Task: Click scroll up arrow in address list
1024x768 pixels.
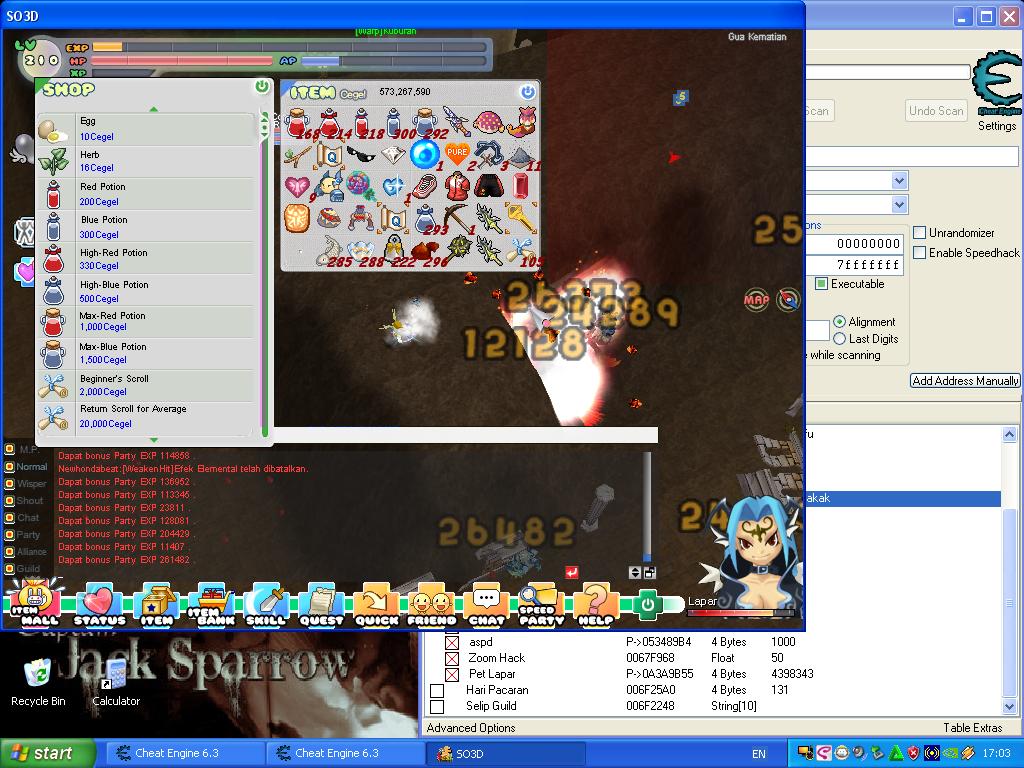Action: pyautogui.click(x=1009, y=434)
